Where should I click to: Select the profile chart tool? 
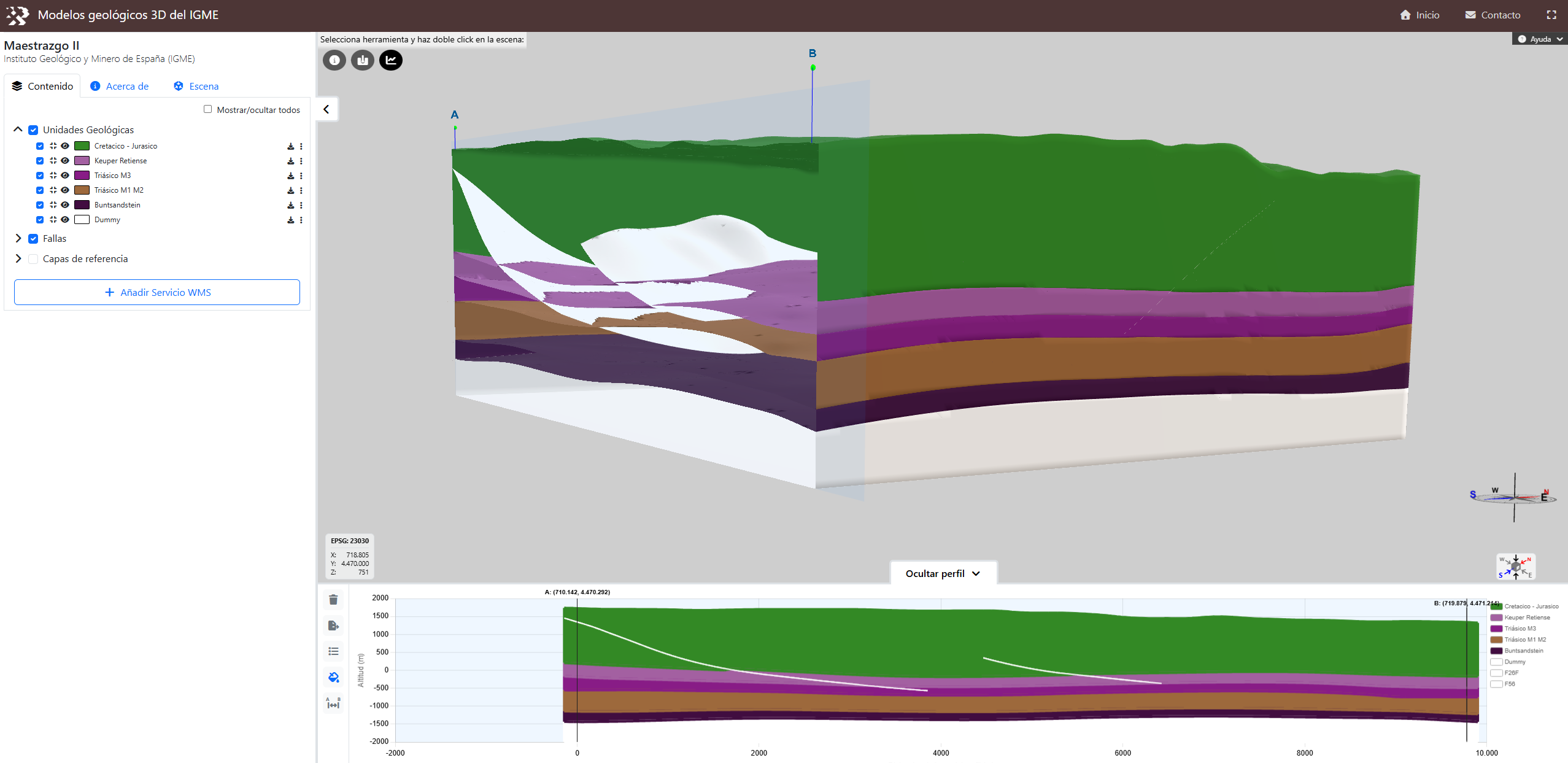pyautogui.click(x=392, y=60)
